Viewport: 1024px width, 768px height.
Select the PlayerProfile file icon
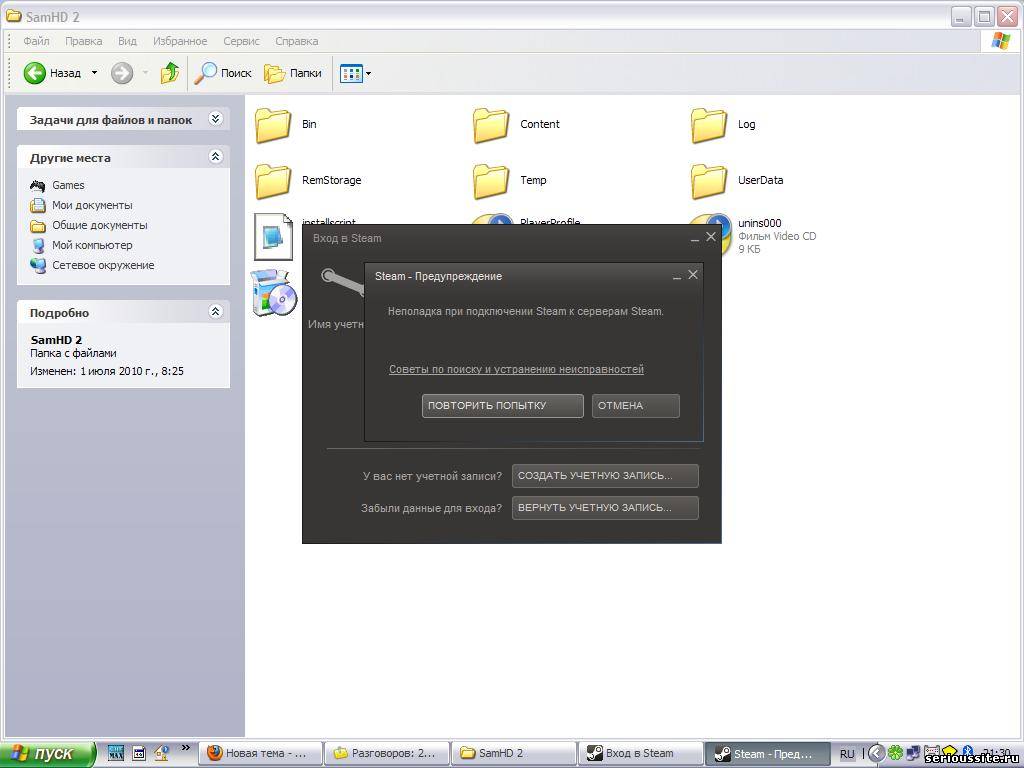[x=494, y=219]
